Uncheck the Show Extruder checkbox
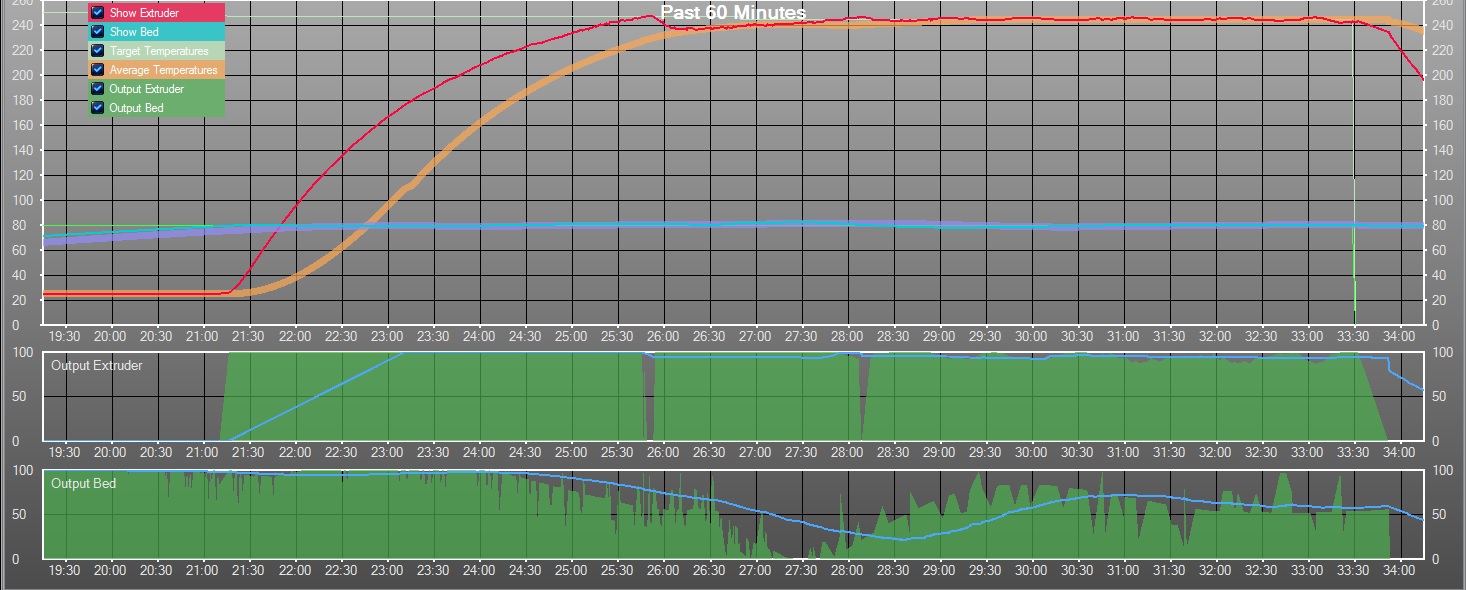Screen dimensions: 1466x590 pyautogui.click(x=97, y=13)
